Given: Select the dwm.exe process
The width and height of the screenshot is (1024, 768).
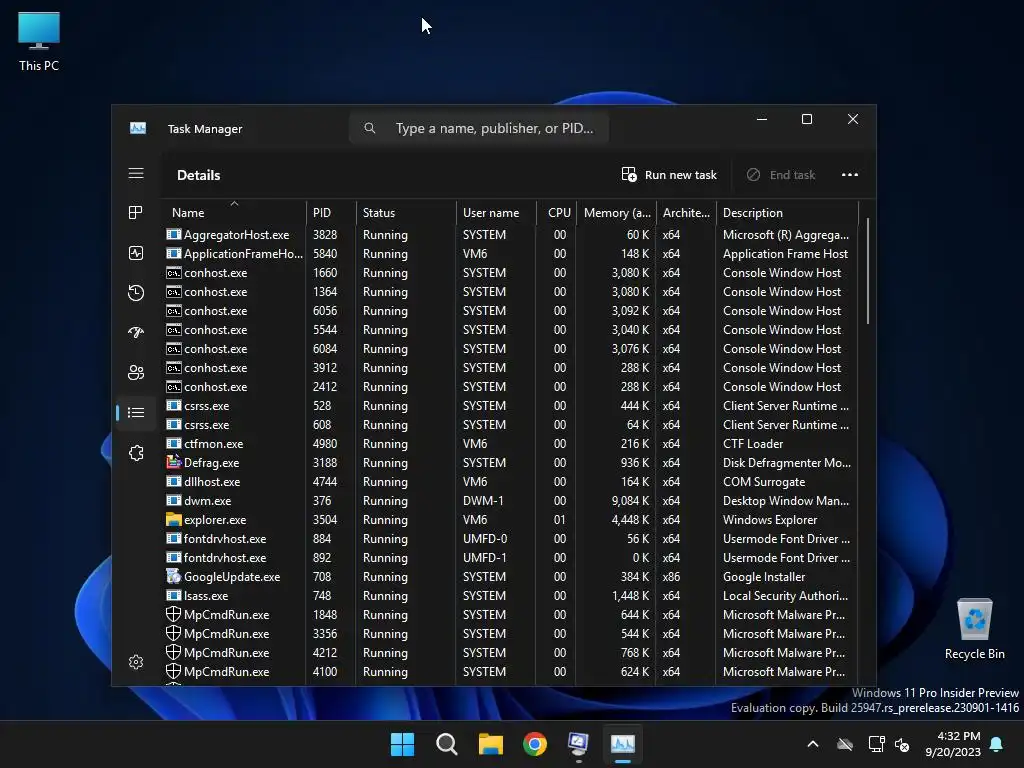Looking at the screenshot, I should [511, 501].
